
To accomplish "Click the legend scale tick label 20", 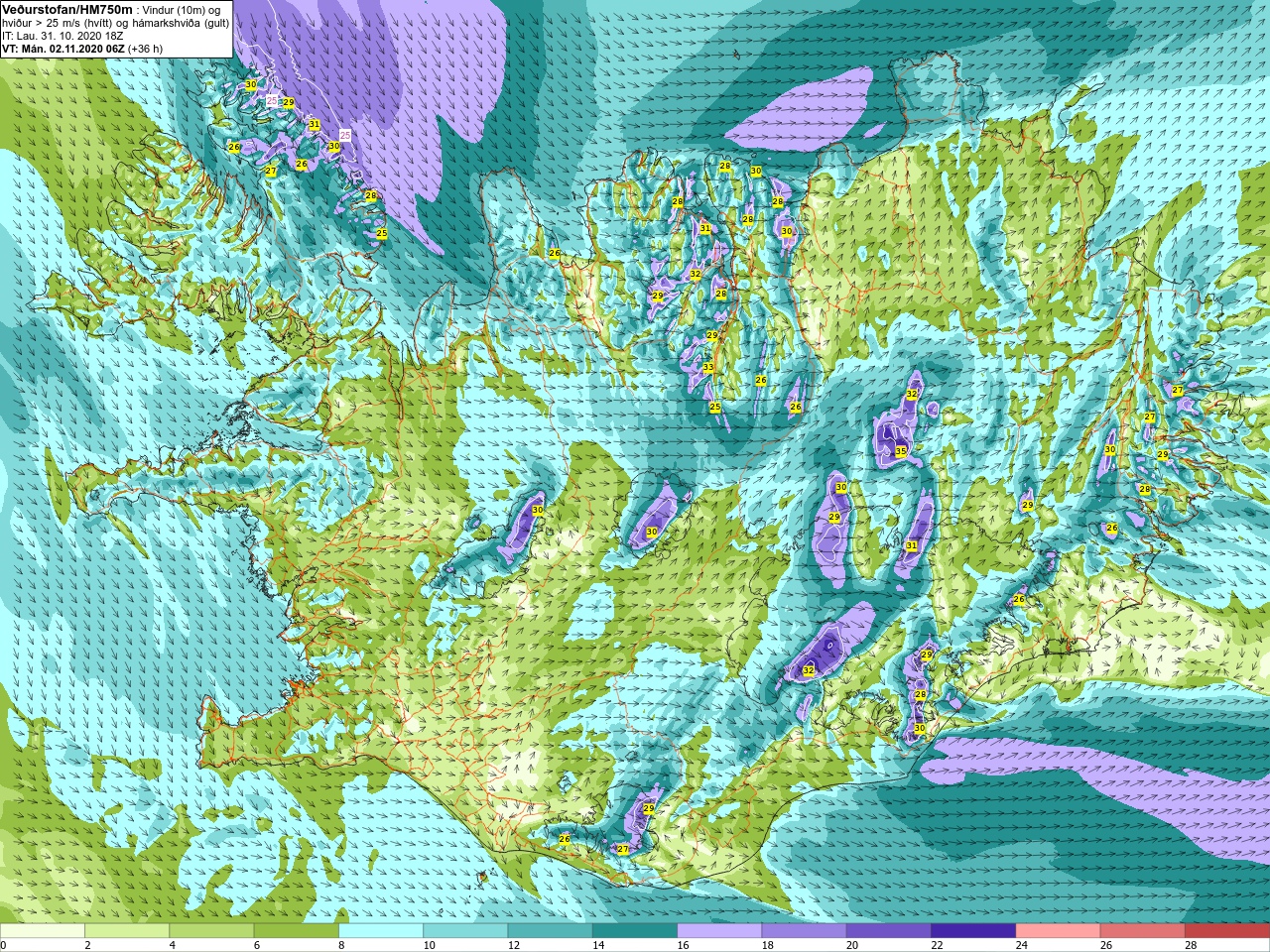I will 851,945.
